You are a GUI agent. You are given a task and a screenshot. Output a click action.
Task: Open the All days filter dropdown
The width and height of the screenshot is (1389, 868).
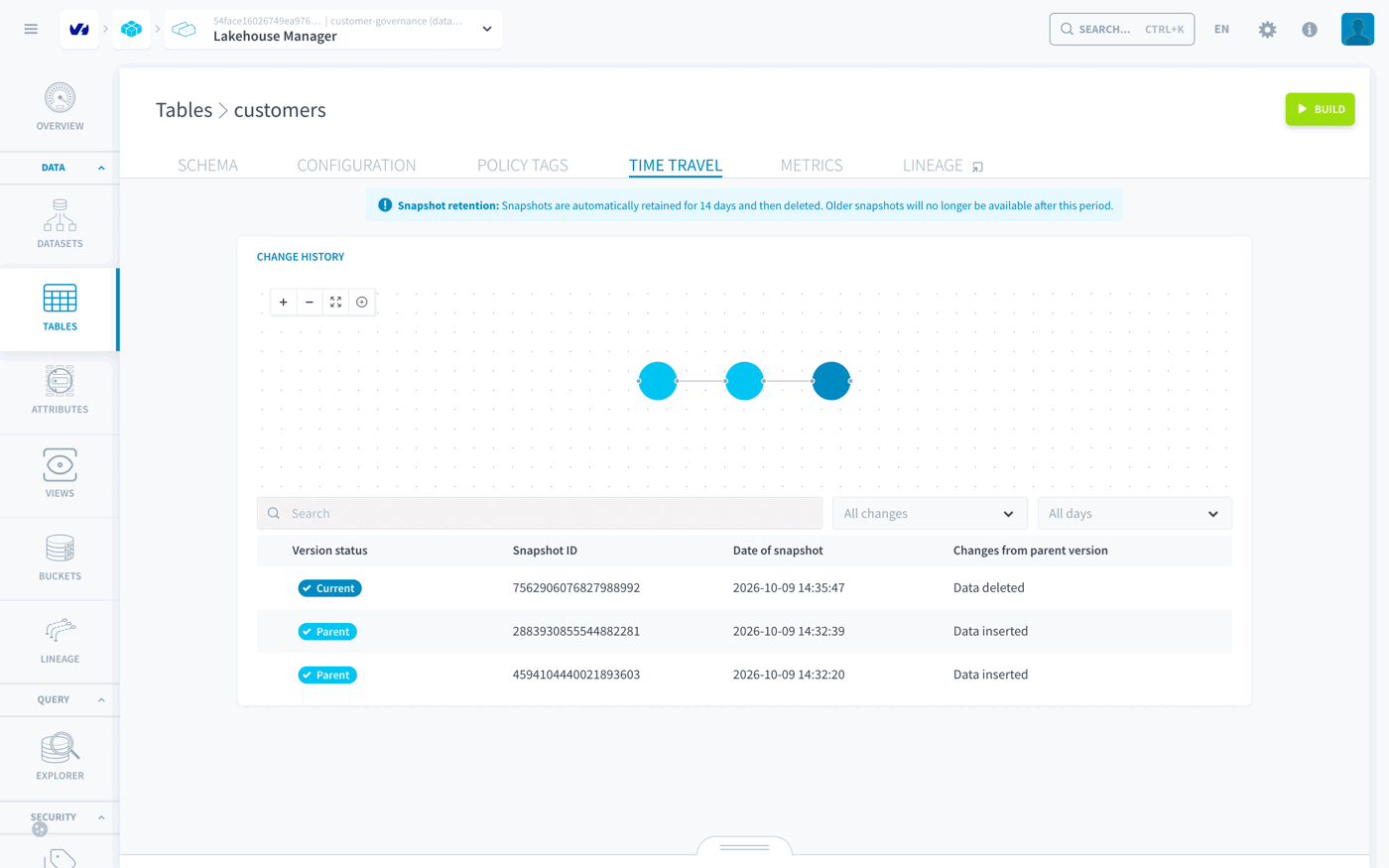1134,514
